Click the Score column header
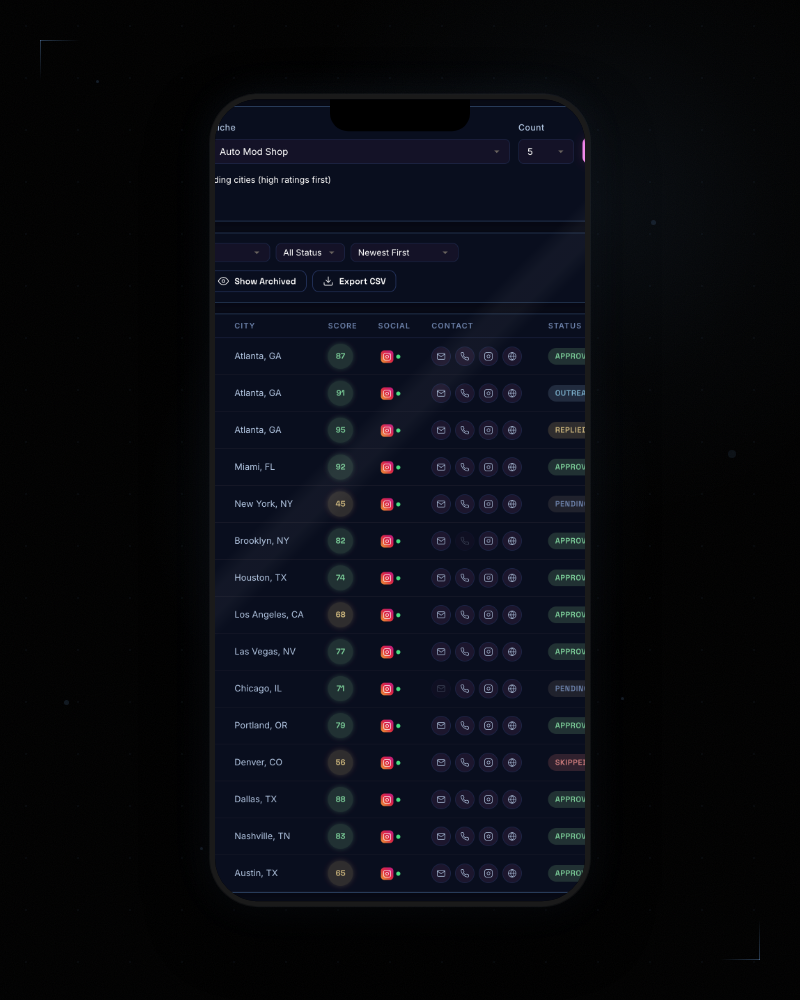 pyautogui.click(x=341, y=326)
